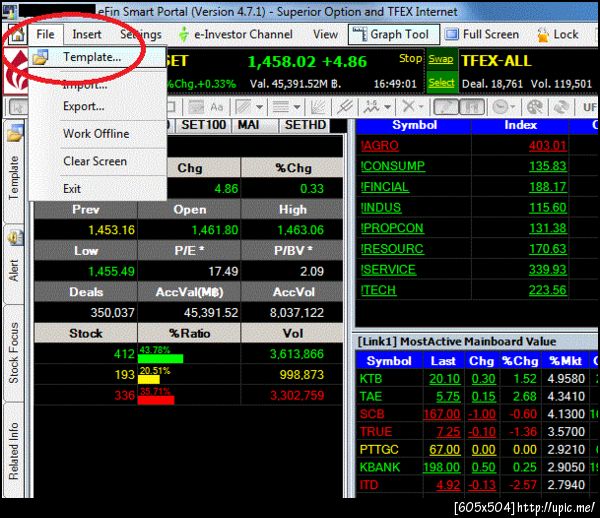Click the Swap link

coord(441,59)
